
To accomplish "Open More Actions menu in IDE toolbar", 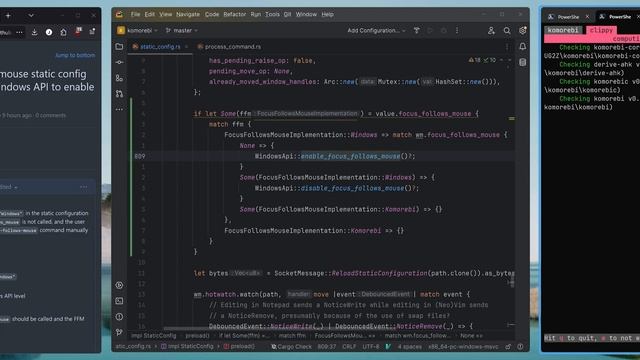I will (x=457, y=31).
